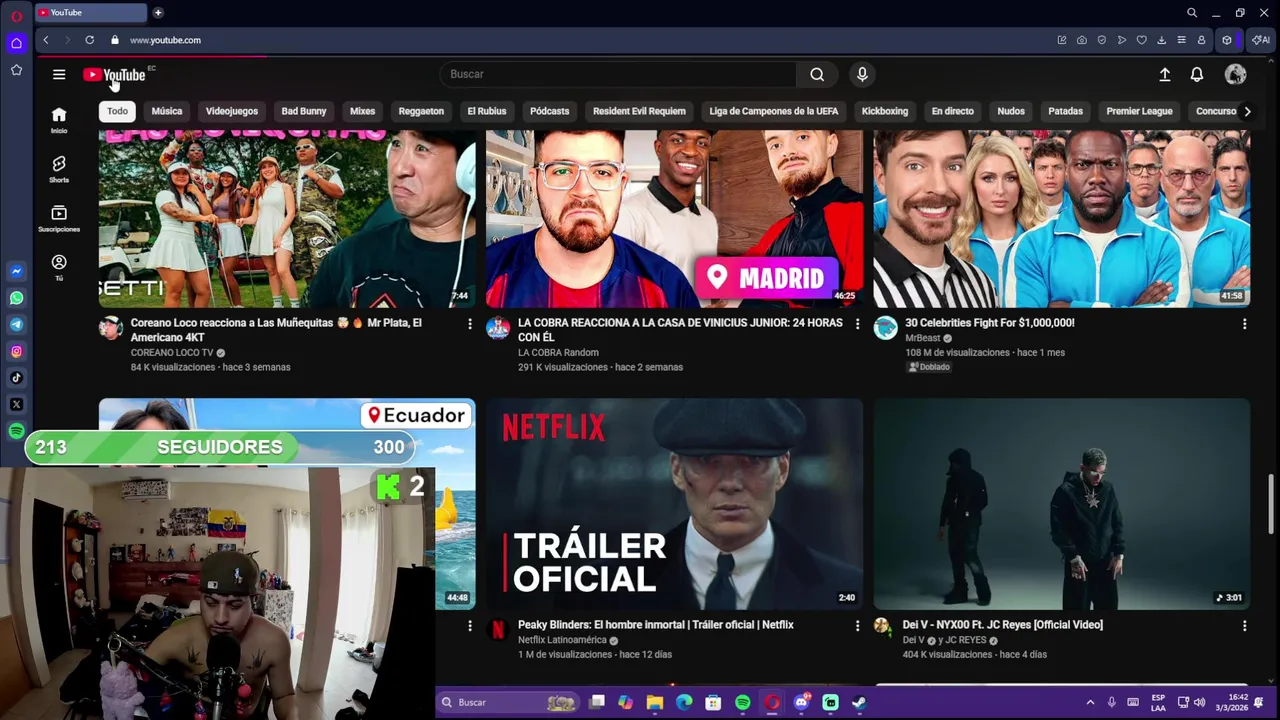Open the Netflix Latinoamérica channel link
Viewport: 1280px width, 720px height.
(562, 640)
